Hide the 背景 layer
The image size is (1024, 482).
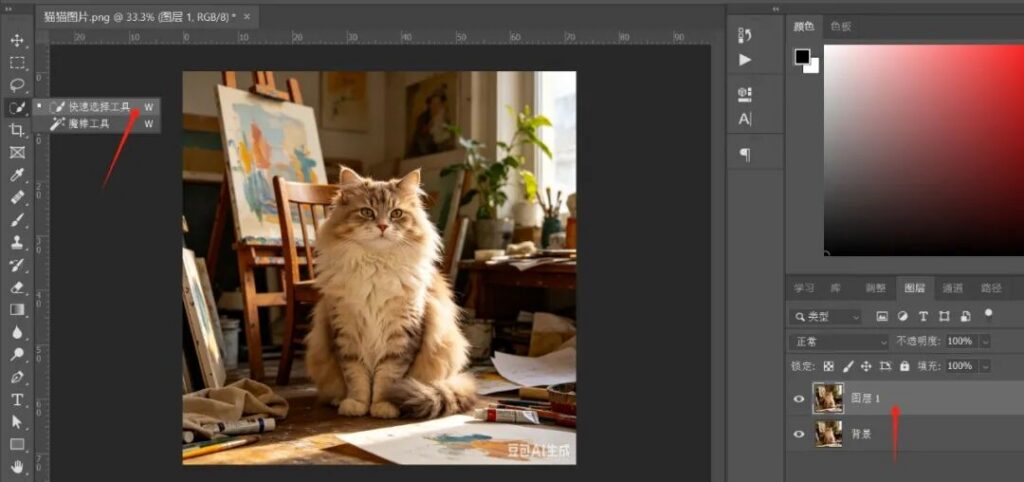tap(798, 434)
